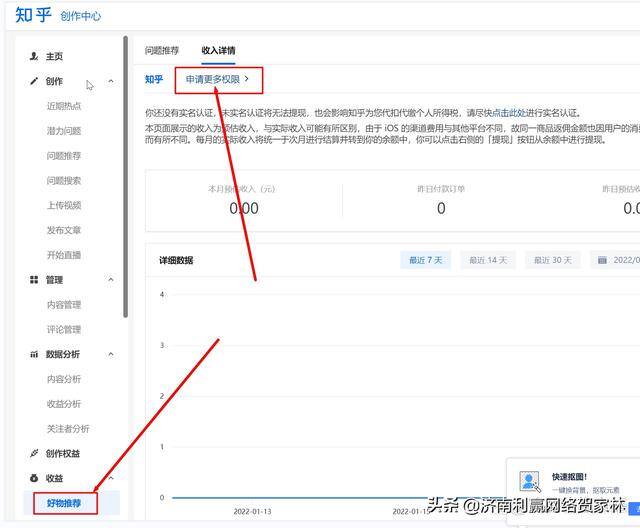Viewport: 640px width, 528px height.
Task: Click the 数据分析 chart icon
Action: (34, 354)
